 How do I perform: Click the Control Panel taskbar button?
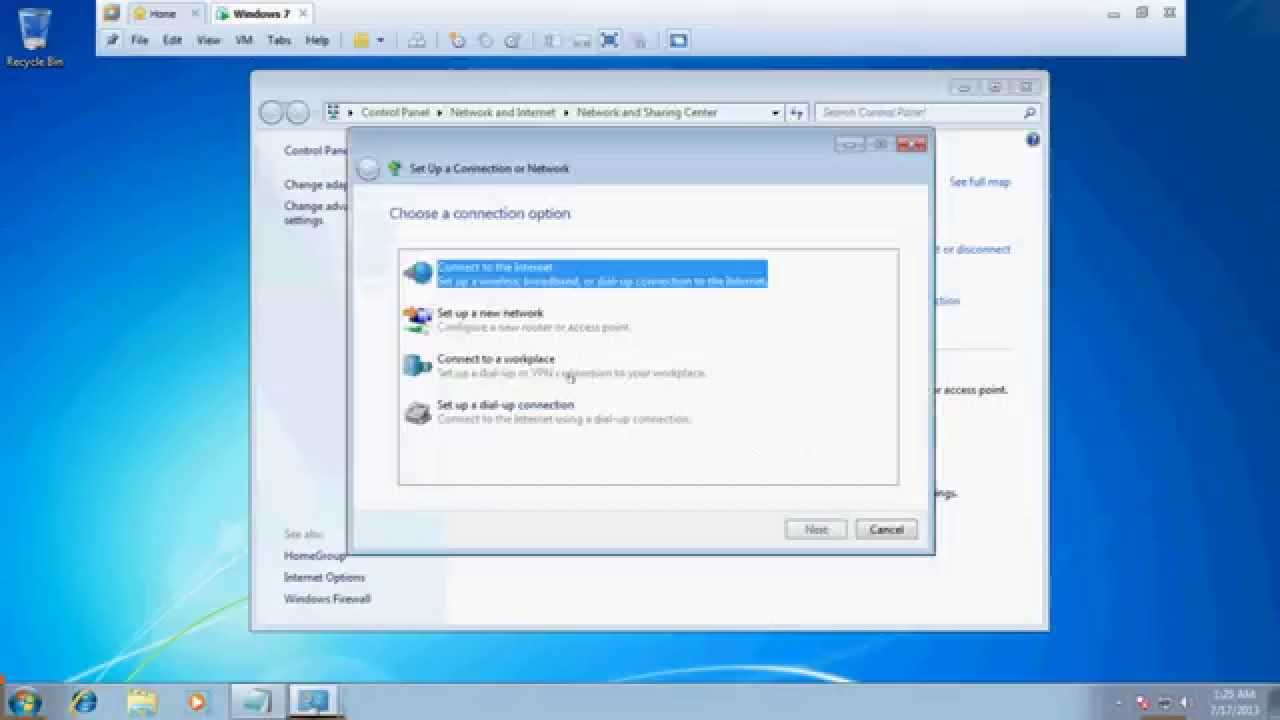coord(314,701)
